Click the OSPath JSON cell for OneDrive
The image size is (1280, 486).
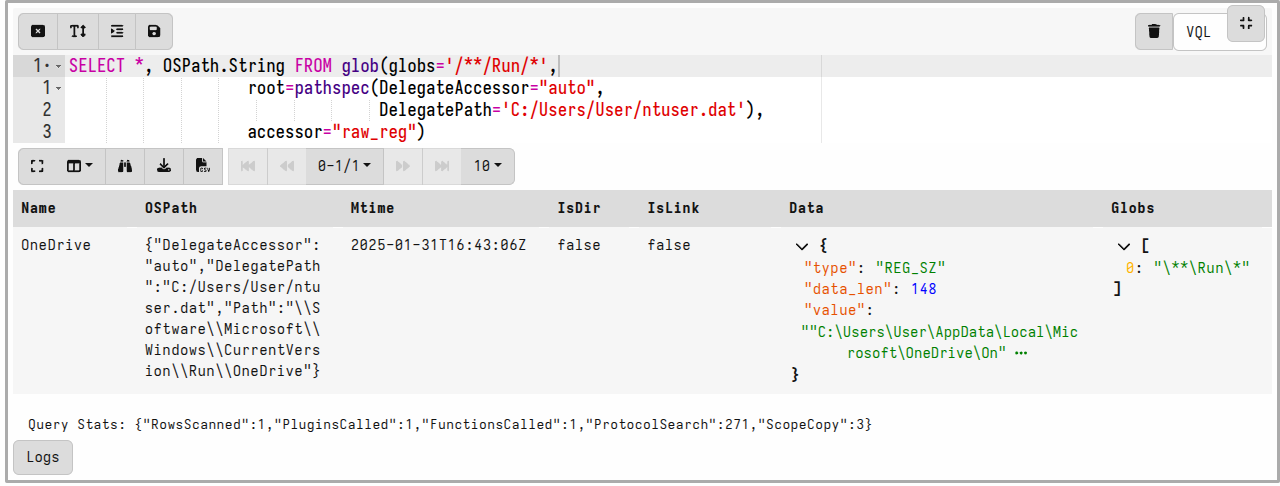[x=233, y=308]
